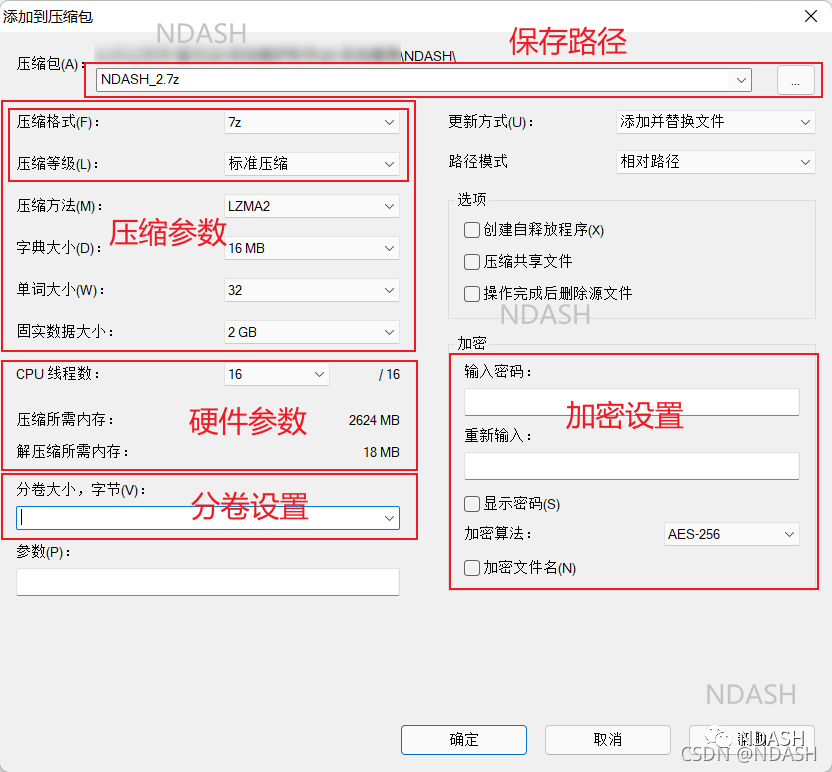Enable the 创建自释放程序 checkbox
Screen dimensions: 832x772
[472, 230]
